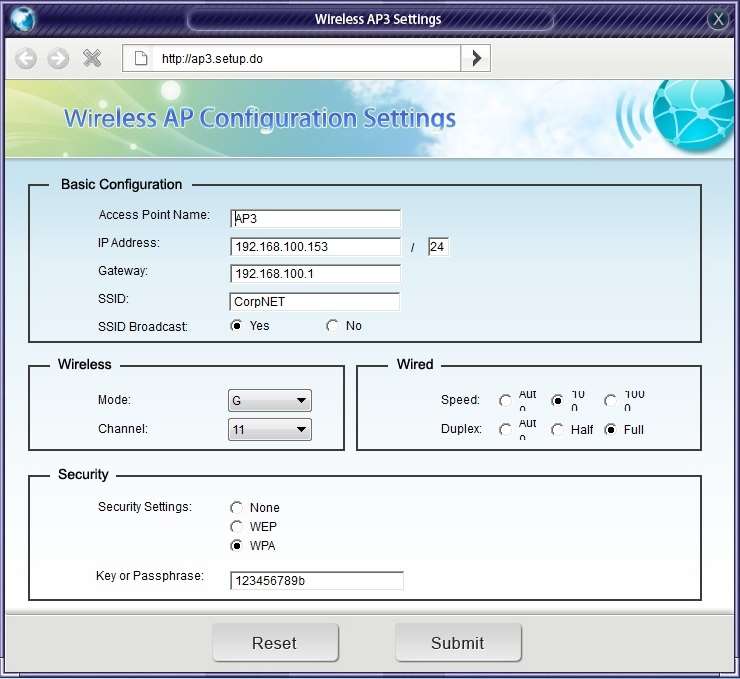This screenshot has width=740, height=679.
Task: Open the wireless Mode dropdown
Action: (x=269, y=401)
